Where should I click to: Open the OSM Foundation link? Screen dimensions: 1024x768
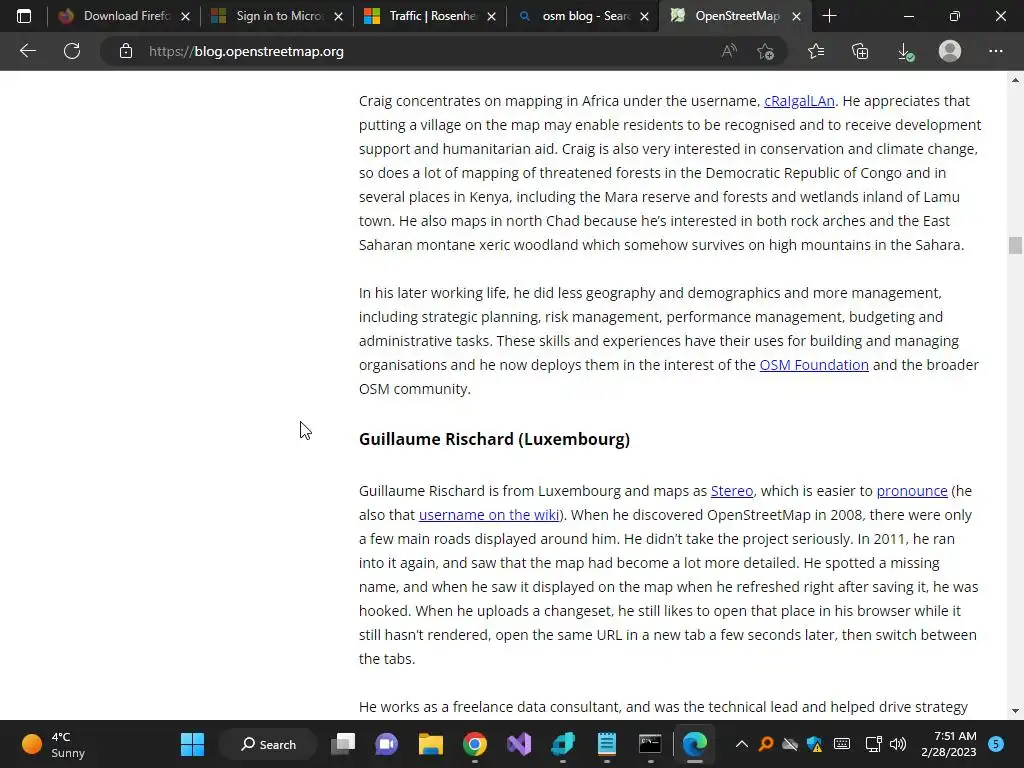(814, 365)
